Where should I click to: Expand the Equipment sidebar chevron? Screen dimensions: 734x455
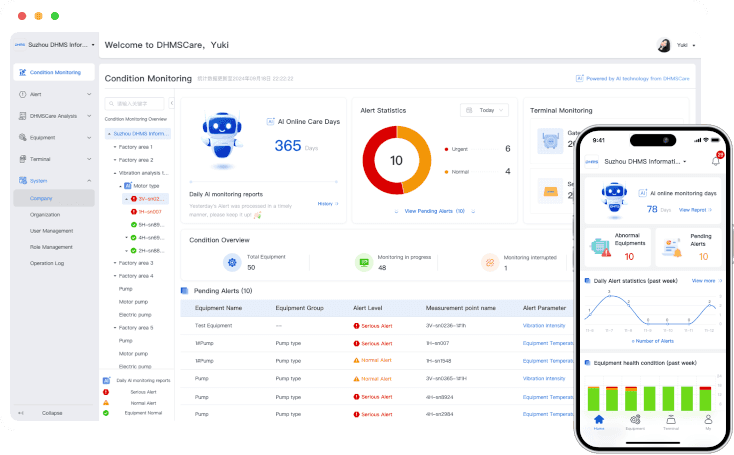point(89,138)
